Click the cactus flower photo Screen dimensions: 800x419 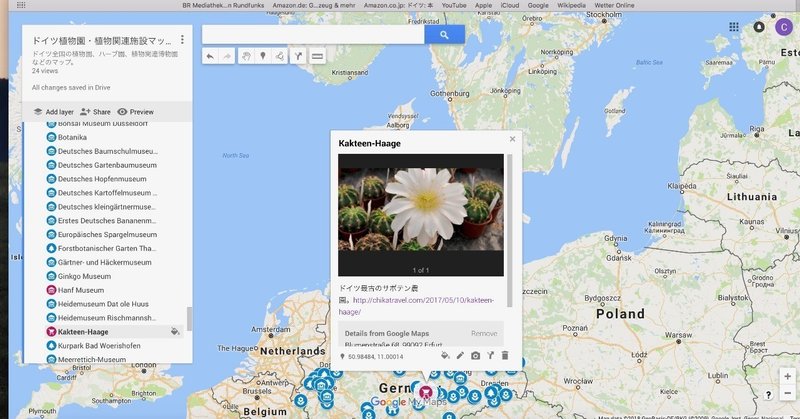click(x=421, y=210)
